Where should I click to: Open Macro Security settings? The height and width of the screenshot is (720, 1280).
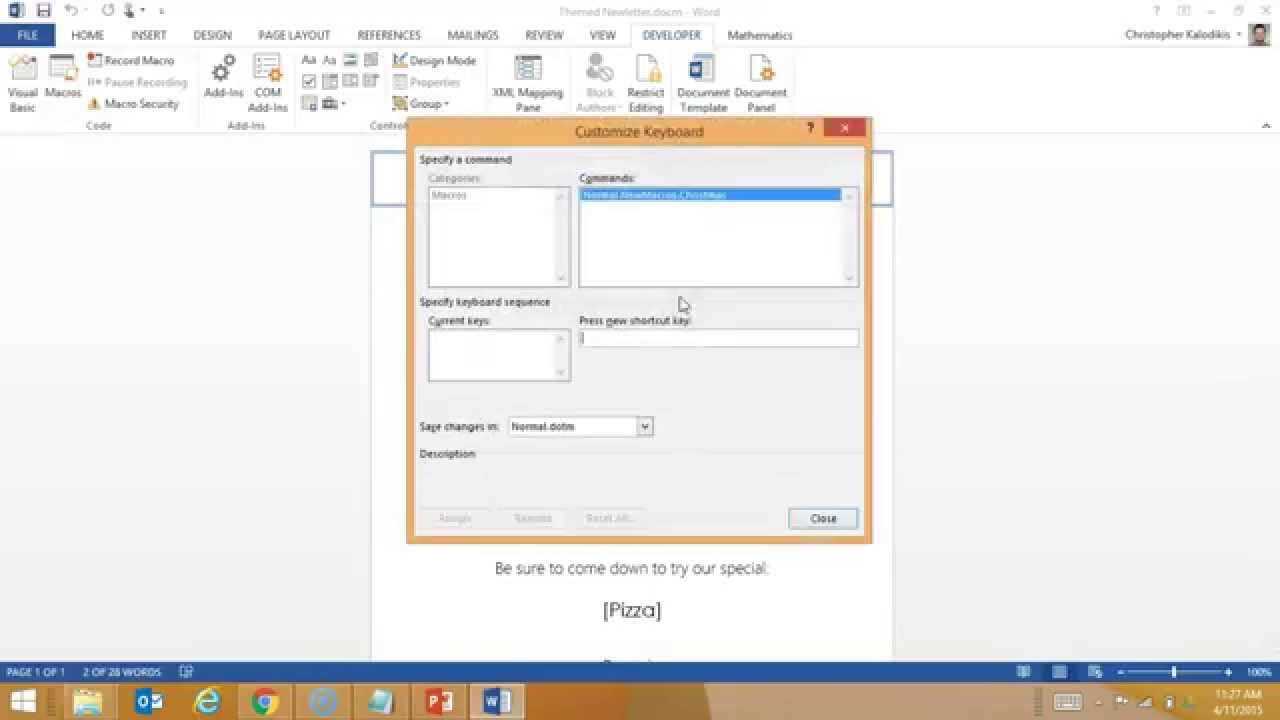tap(133, 104)
